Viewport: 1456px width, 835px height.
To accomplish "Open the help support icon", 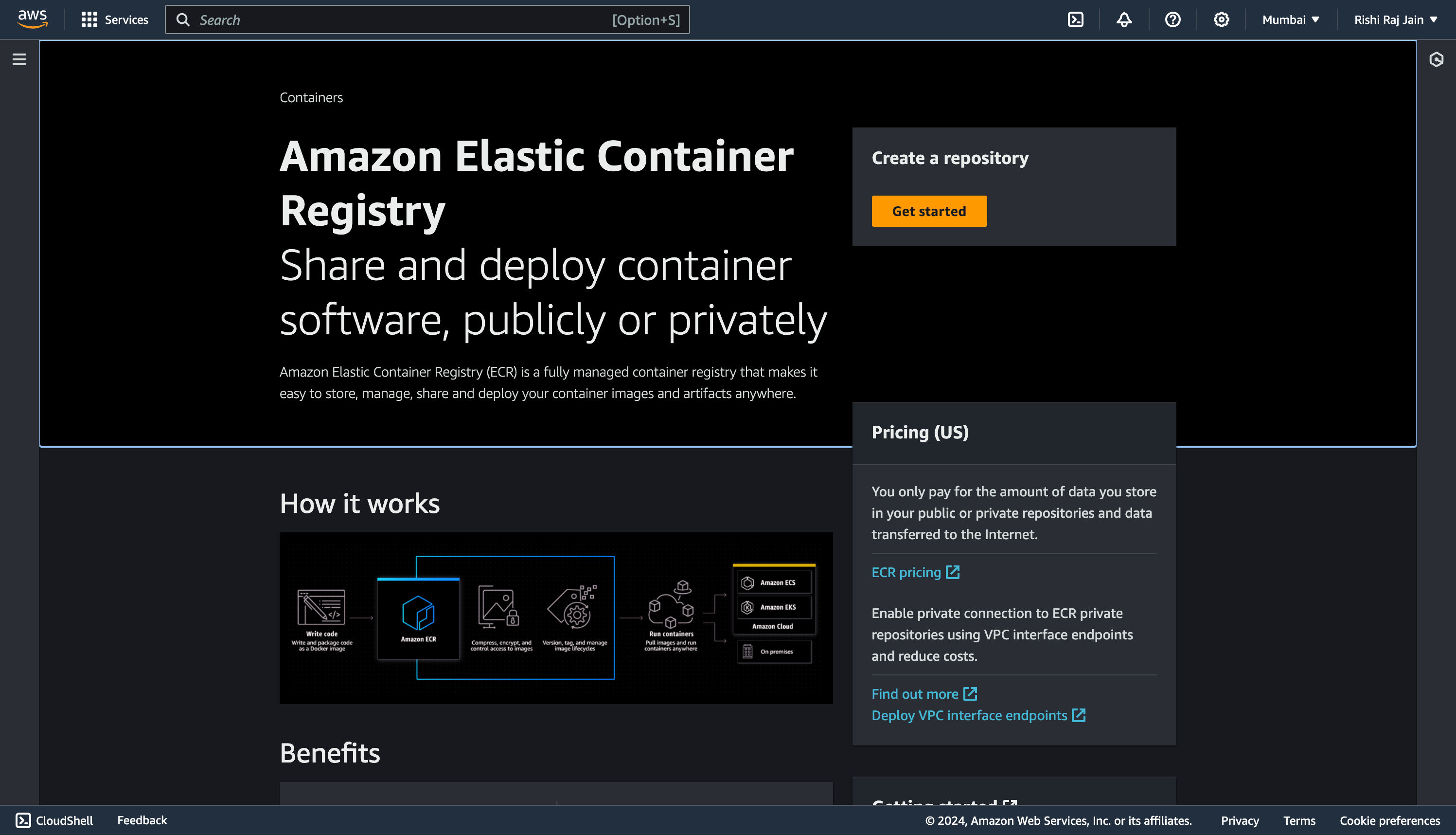I will pos(1172,19).
